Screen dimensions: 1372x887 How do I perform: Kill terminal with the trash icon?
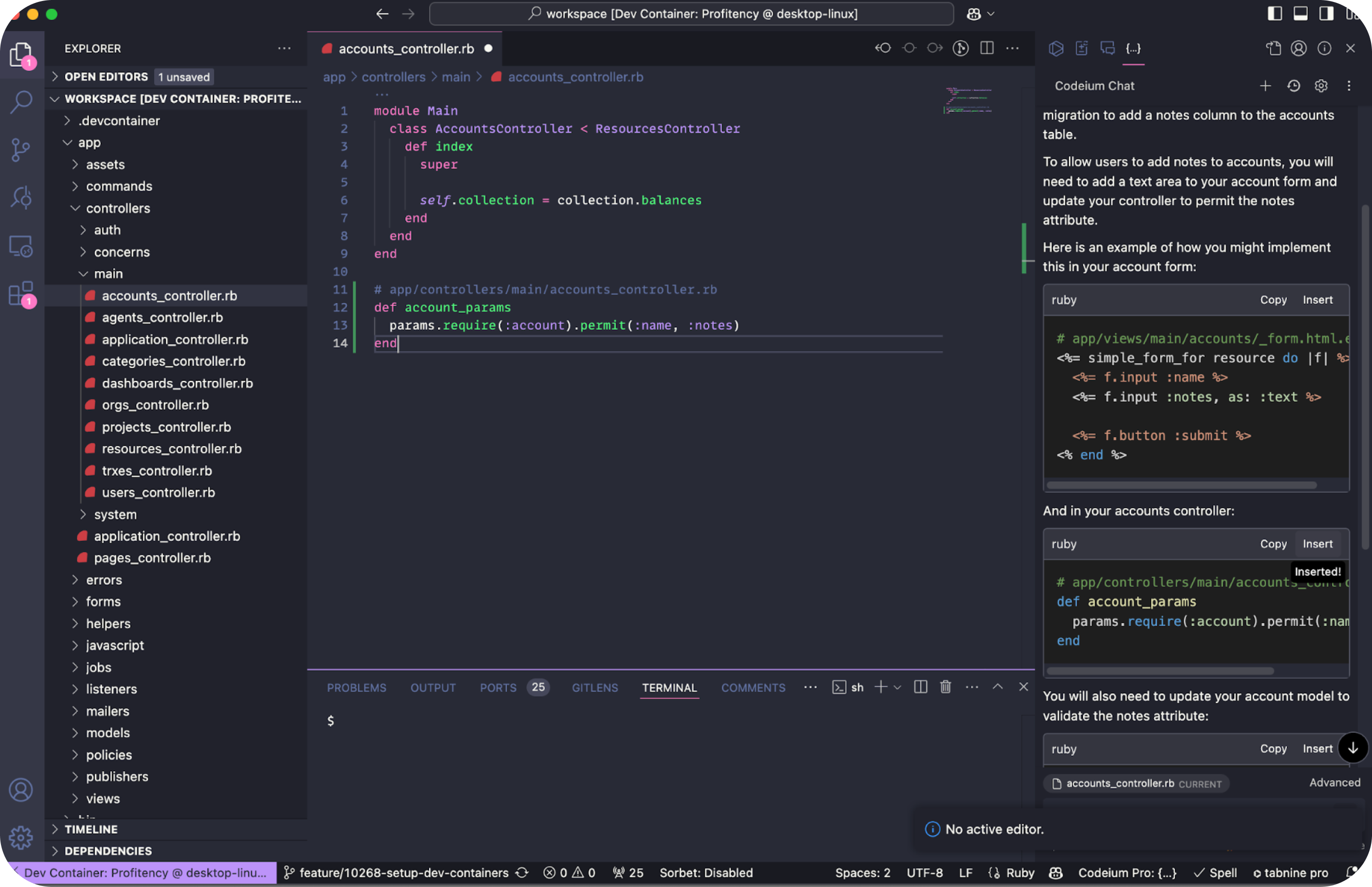[x=945, y=687]
